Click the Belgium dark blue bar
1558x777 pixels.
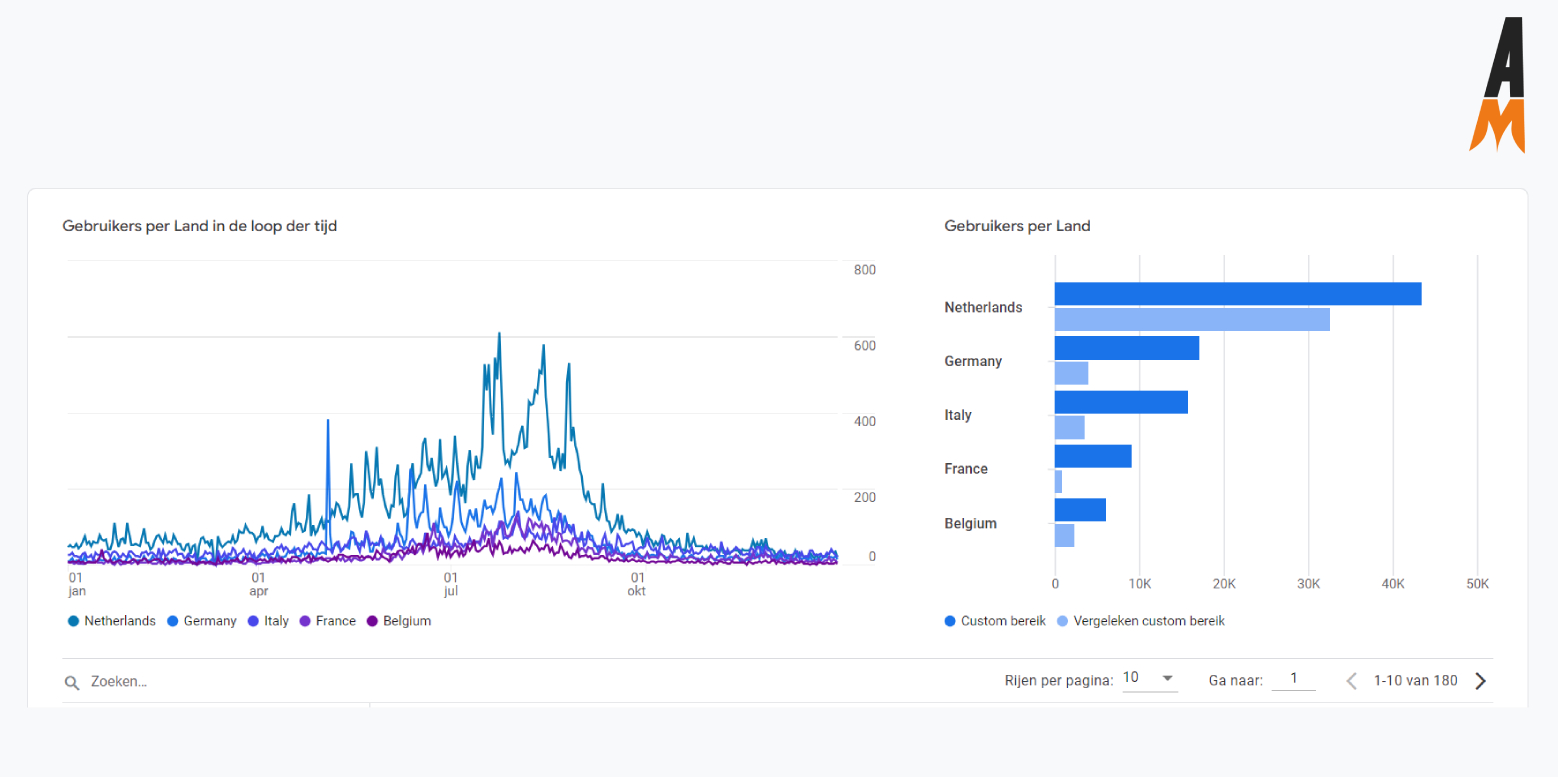1080,510
